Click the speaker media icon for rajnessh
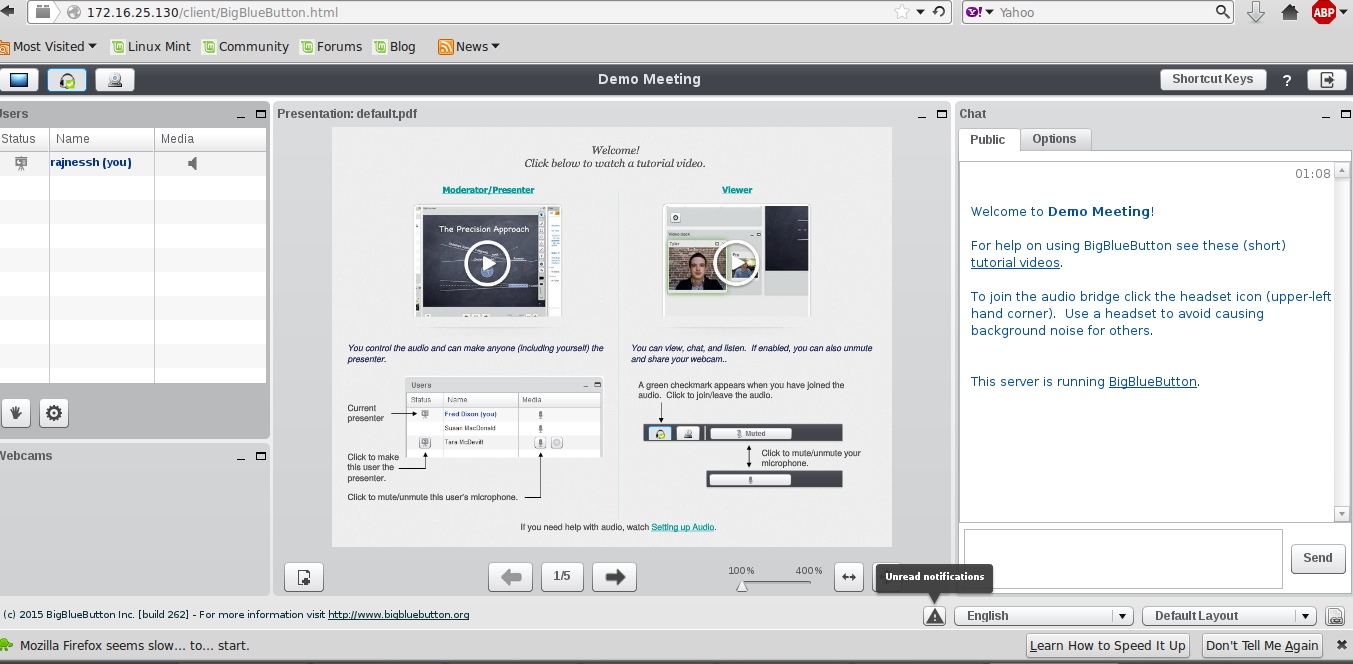Screen dimensions: 1353x664 click(193, 163)
